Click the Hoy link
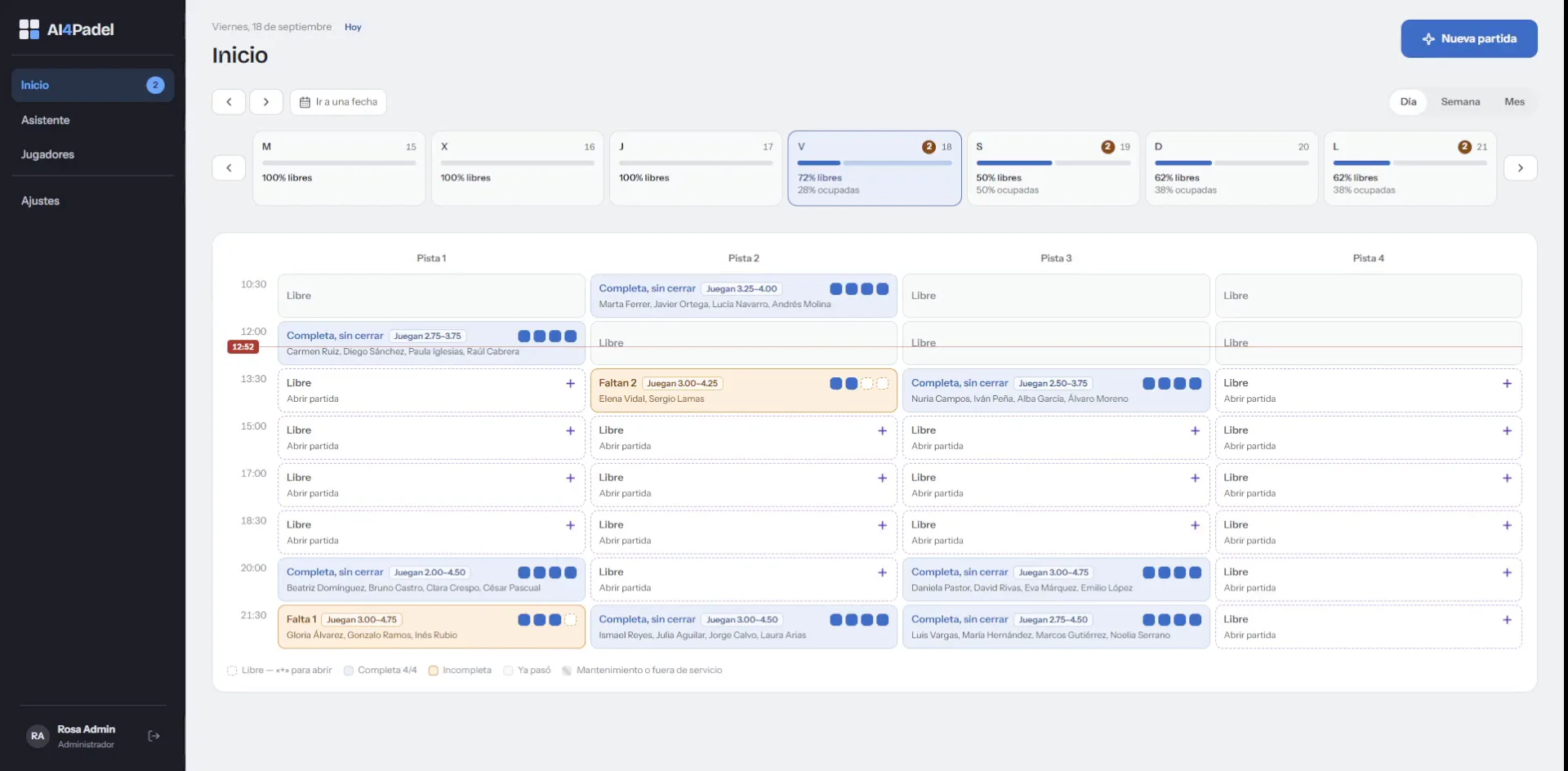This screenshot has height=771, width=1568. click(x=353, y=27)
